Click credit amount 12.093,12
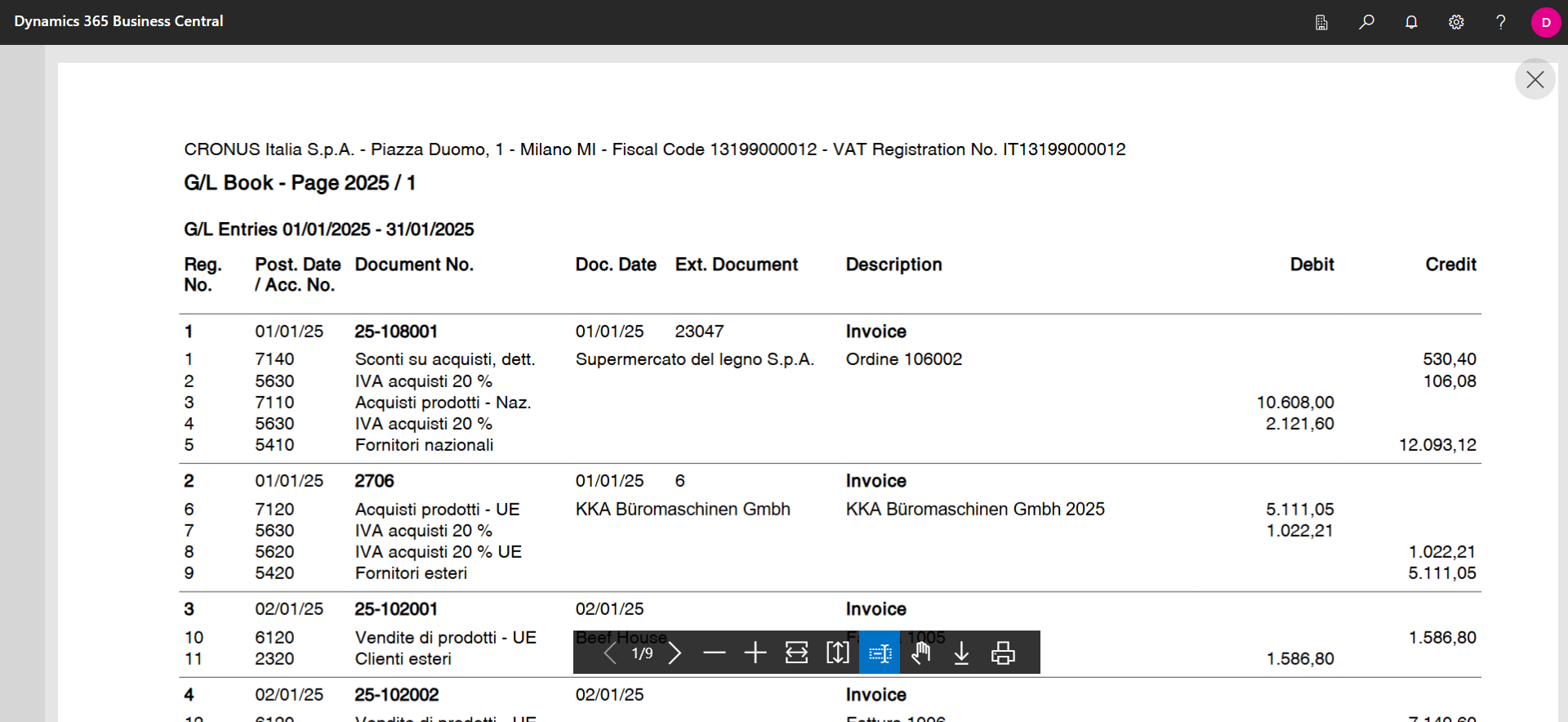This screenshot has width=1568, height=722. click(x=1437, y=445)
